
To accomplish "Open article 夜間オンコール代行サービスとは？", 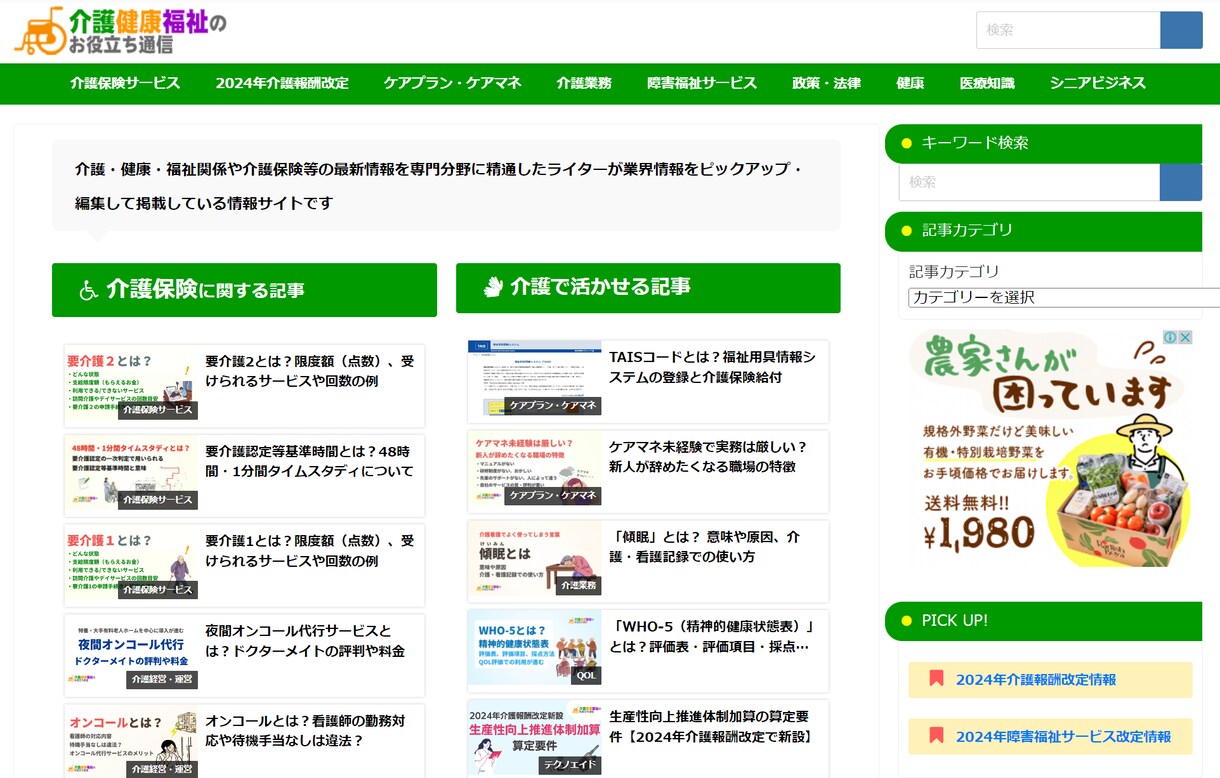I will pyautogui.click(x=305, y=641).
